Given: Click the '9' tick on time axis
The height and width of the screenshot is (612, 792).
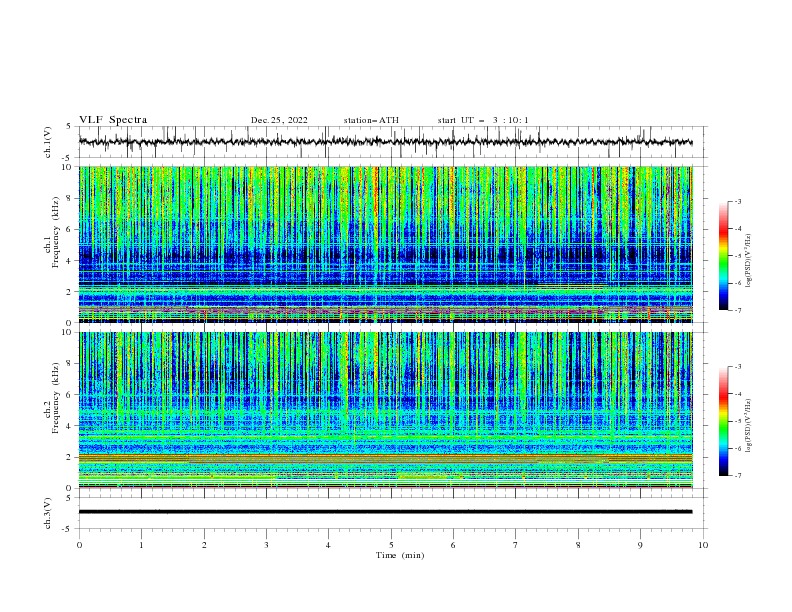Looking at the screenshot, I should pos(640,545).
